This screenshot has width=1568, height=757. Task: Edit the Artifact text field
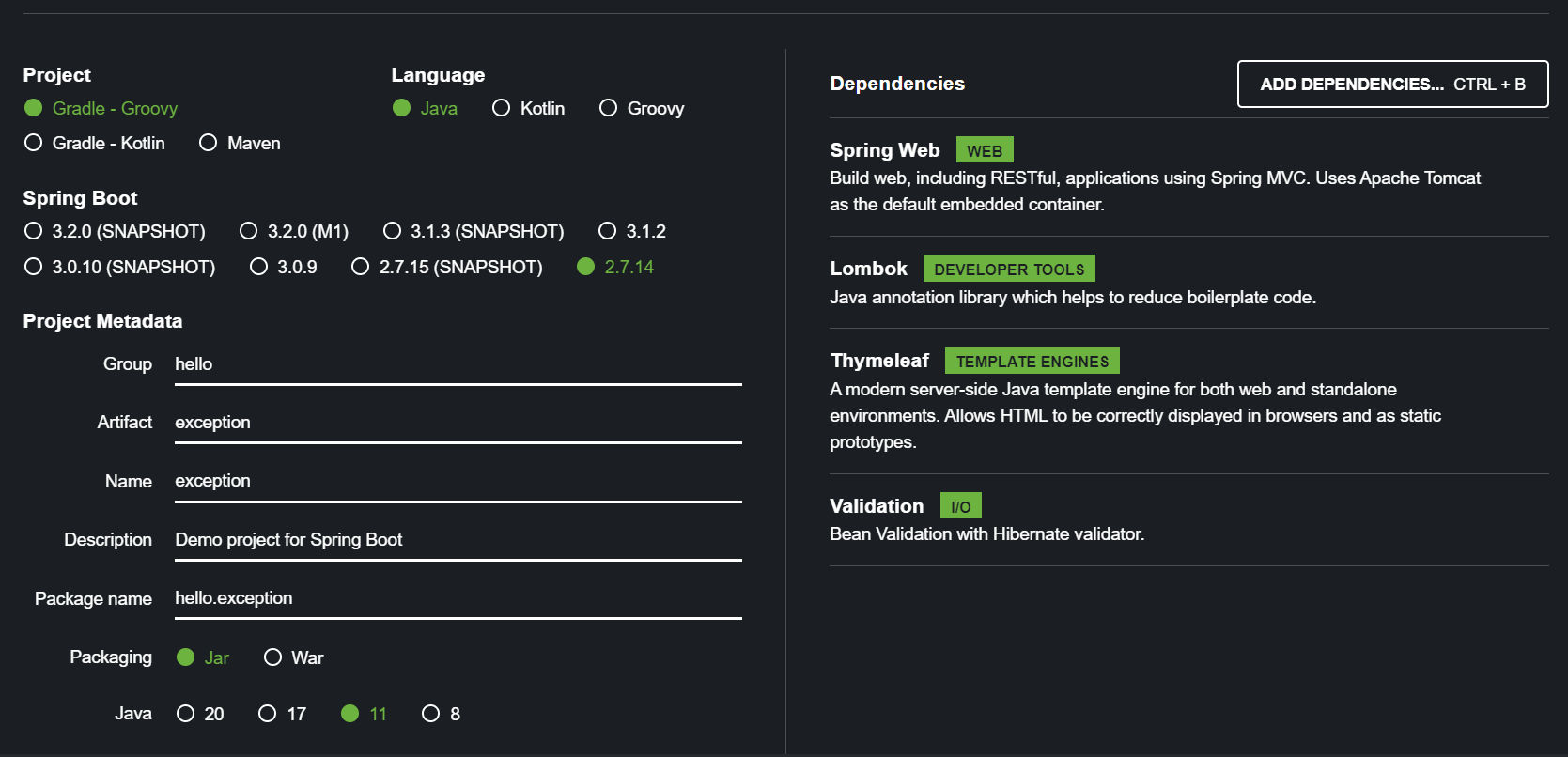point(458,423)
